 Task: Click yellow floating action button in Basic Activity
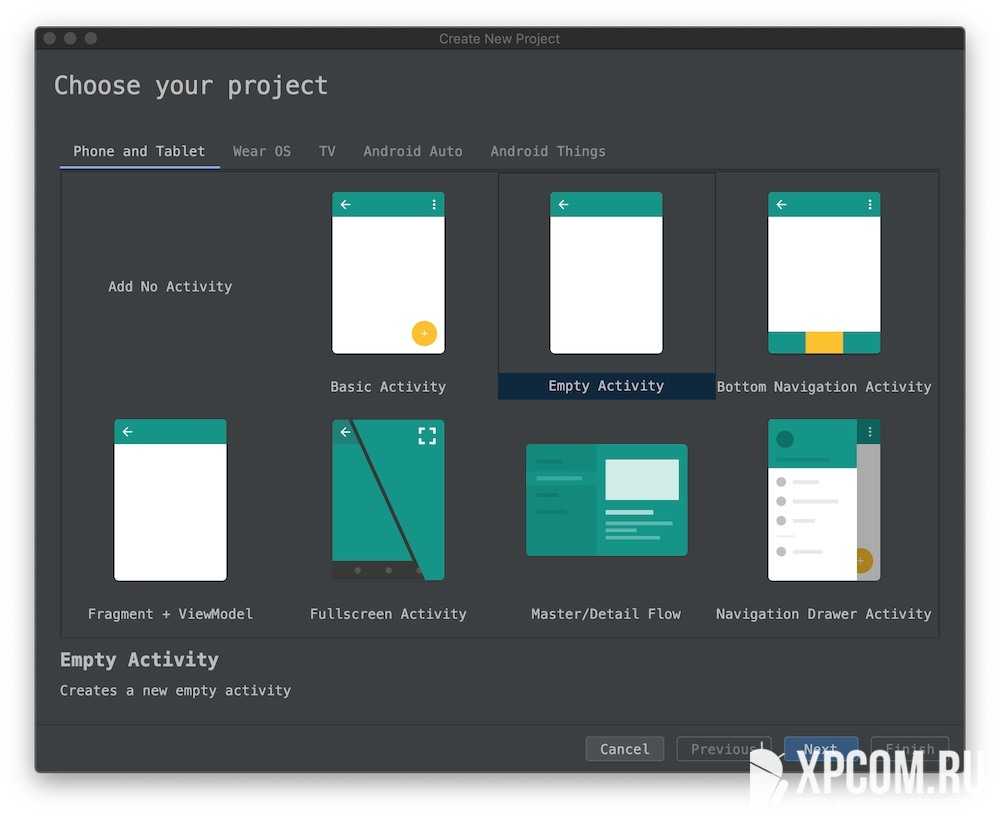click(424, 333)
